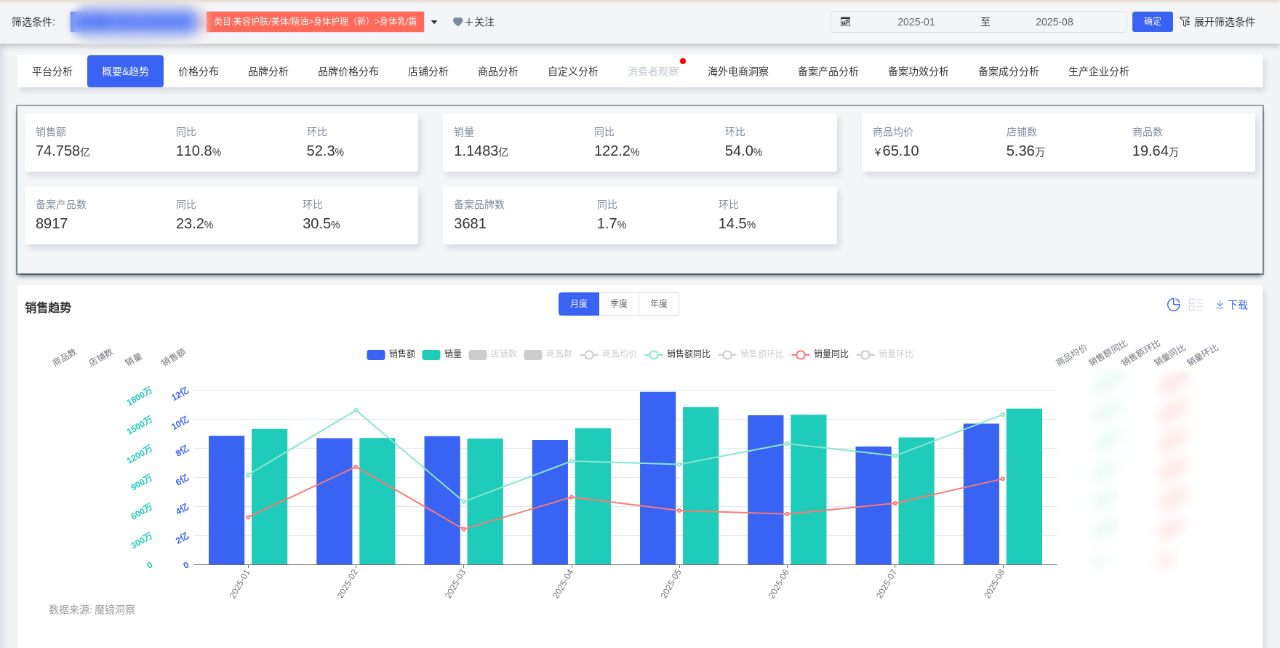Screen dimensions: 1280x648
Task: Click the calendar icon in date range
Action: tap(845, 22)
